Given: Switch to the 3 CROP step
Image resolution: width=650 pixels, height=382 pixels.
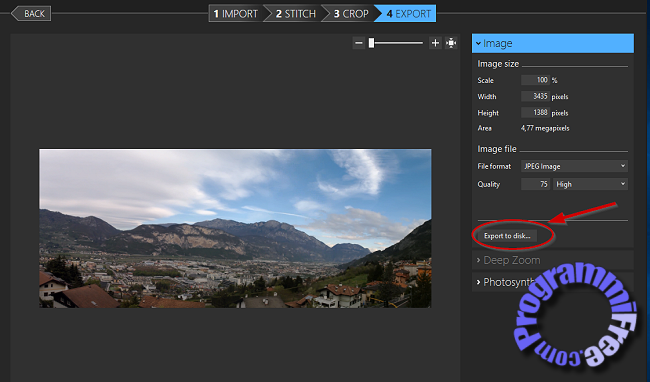Looking at the screenshot, I should click(351, 14).
